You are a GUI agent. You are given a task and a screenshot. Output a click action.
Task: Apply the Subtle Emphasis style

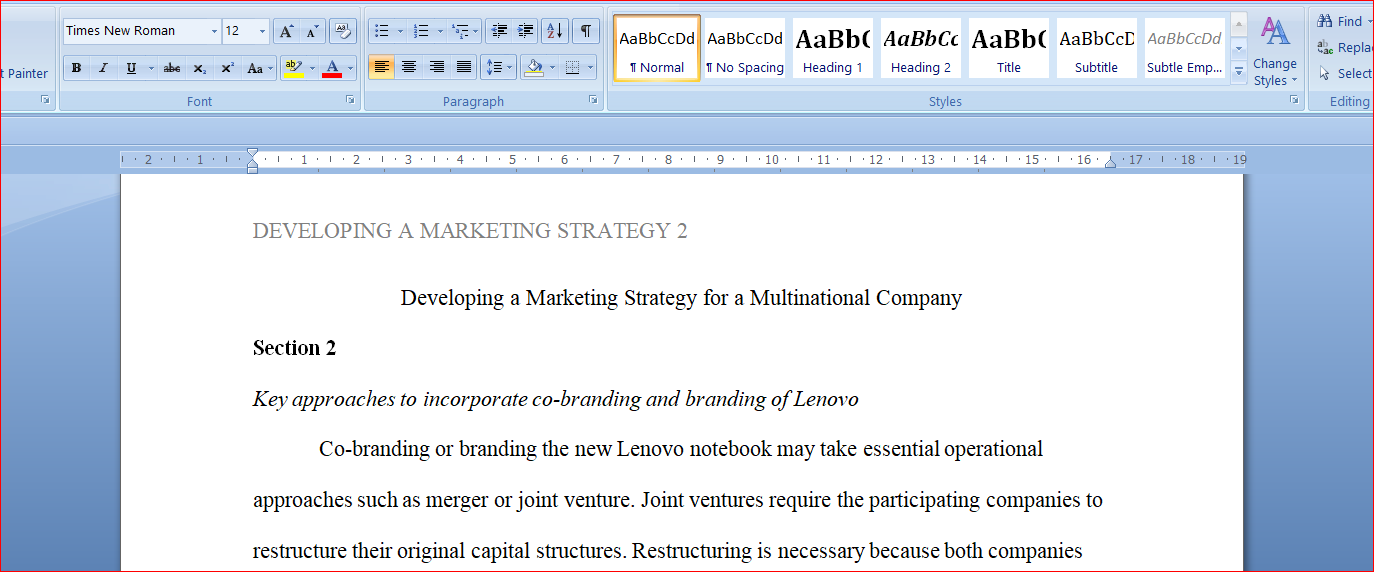click(1185, 47)
